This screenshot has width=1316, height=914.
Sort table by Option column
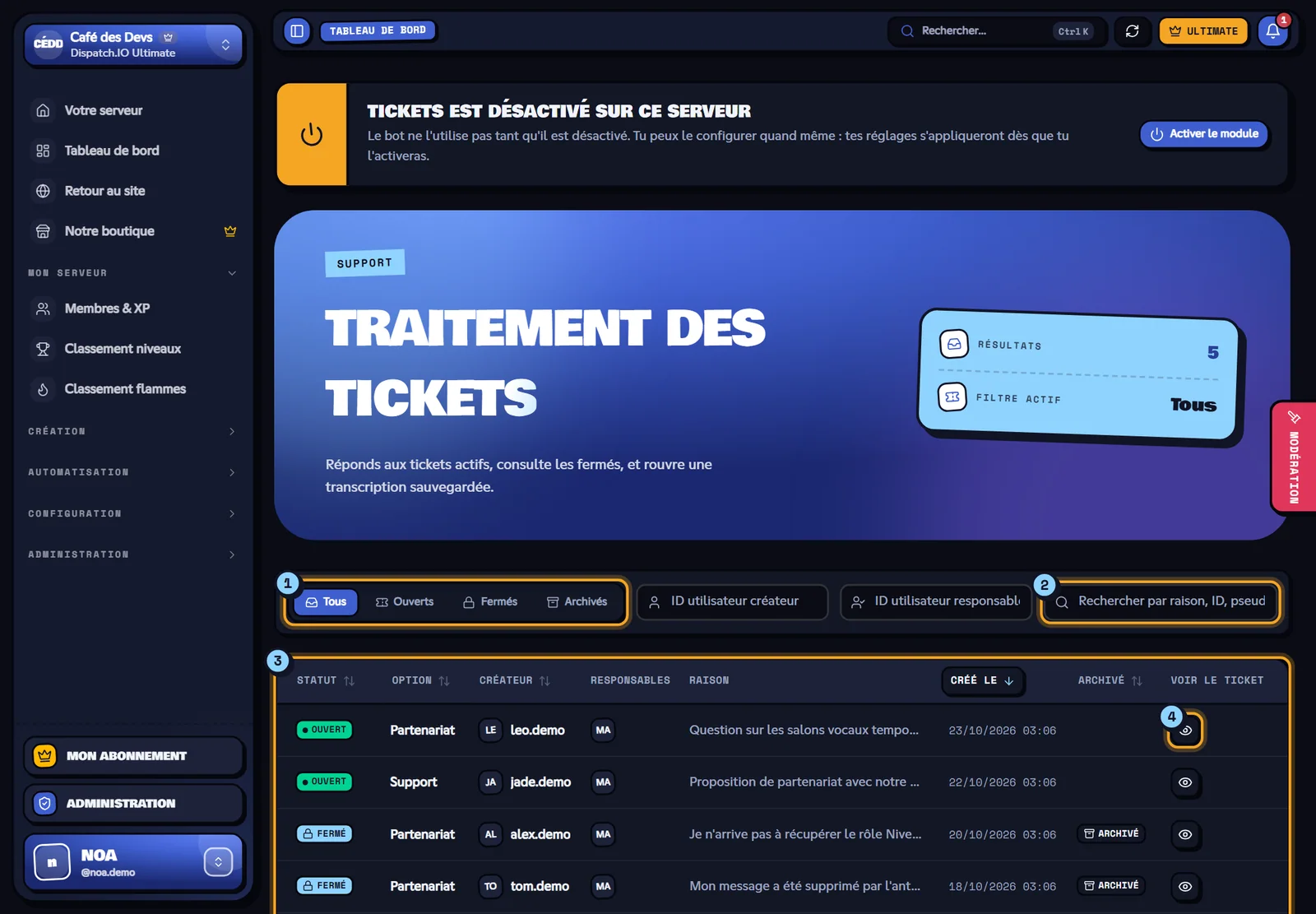(x=420, y=680)
